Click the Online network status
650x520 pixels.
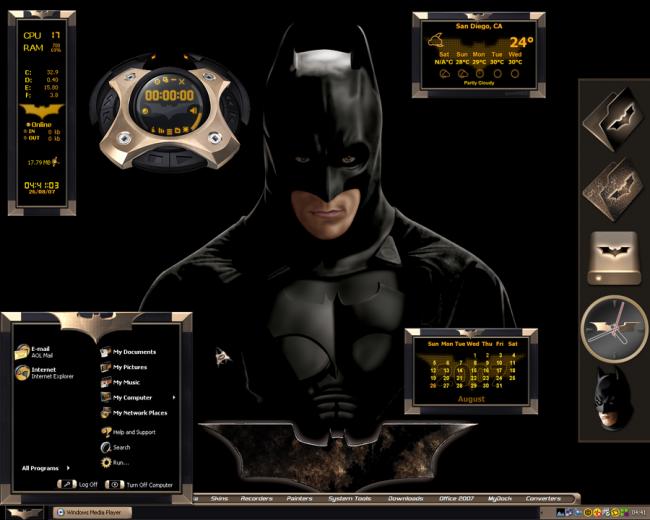tap(39, 124)
